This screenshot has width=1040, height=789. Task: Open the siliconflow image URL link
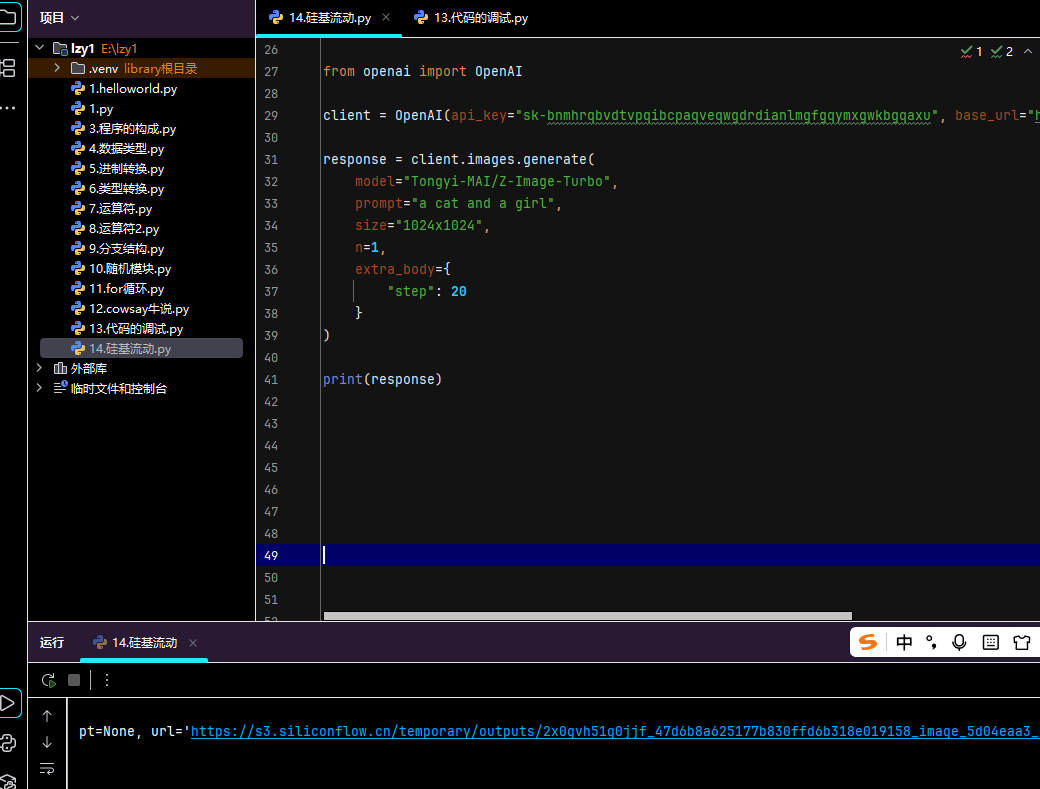(x=615, y=731)
